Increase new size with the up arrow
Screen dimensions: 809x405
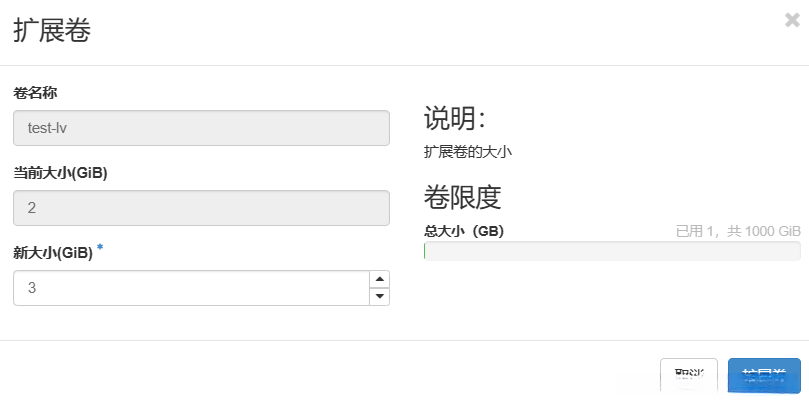pos(379,279)
